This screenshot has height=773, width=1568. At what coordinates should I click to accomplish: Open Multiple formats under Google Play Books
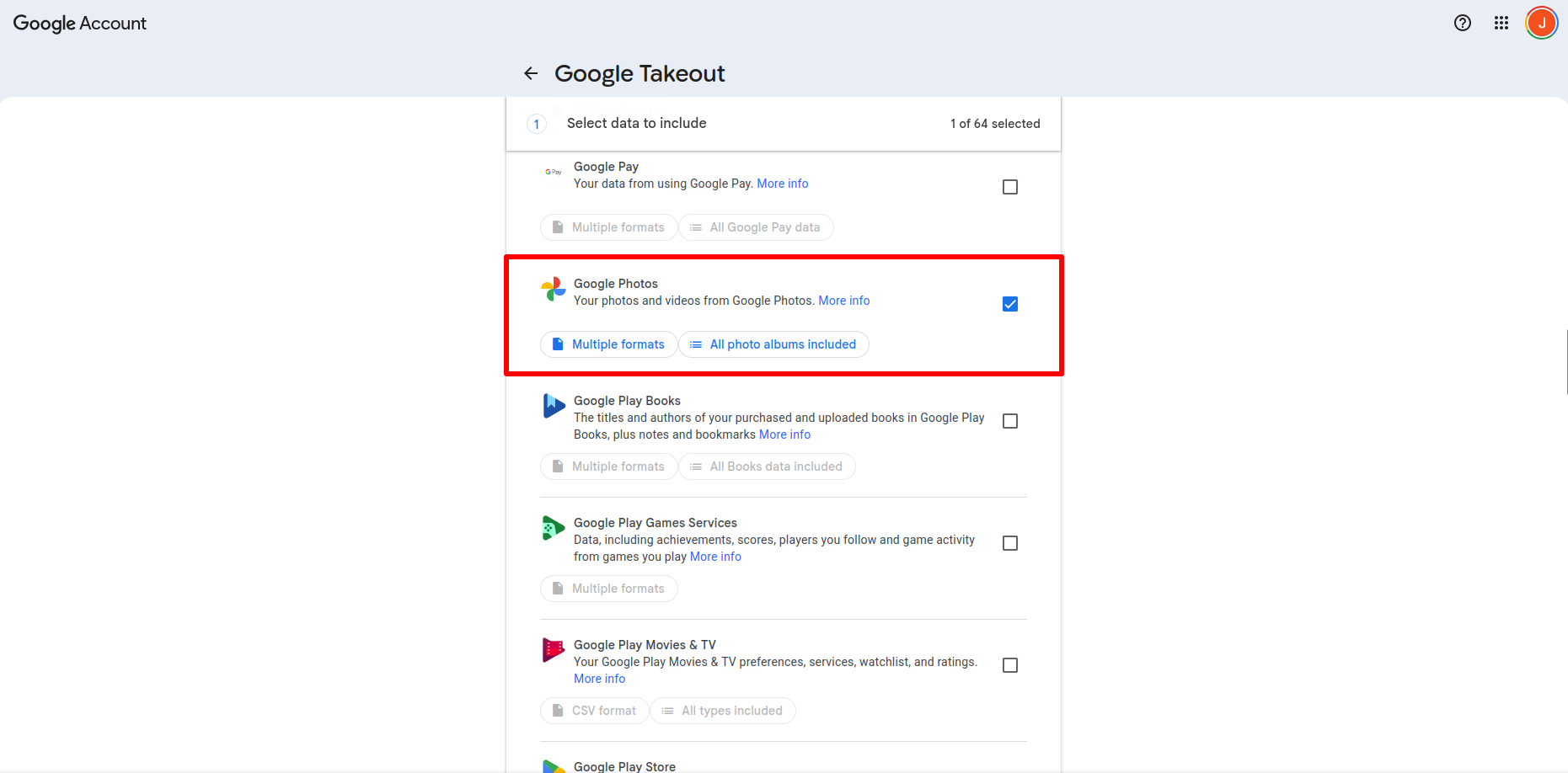tap(608, 466)
